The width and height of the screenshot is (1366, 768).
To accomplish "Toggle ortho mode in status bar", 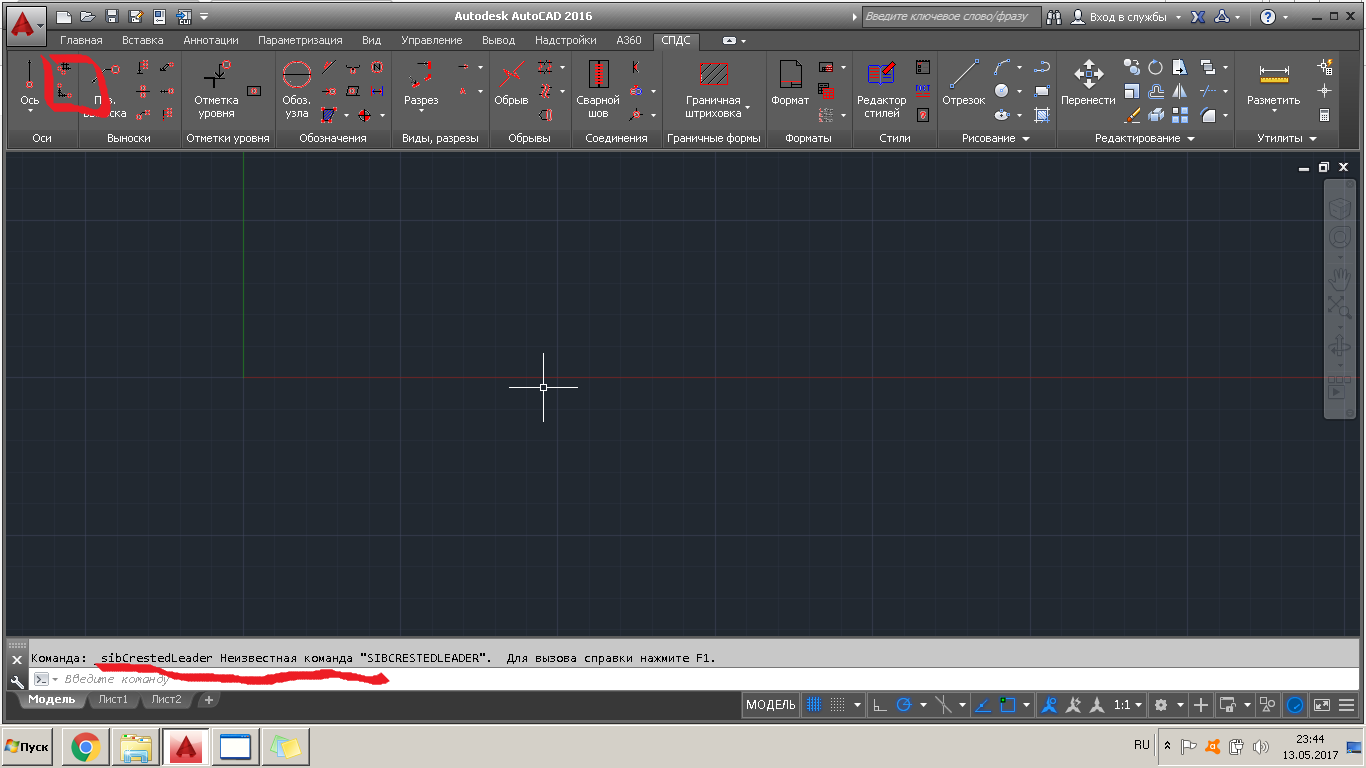I will (880, 705).
